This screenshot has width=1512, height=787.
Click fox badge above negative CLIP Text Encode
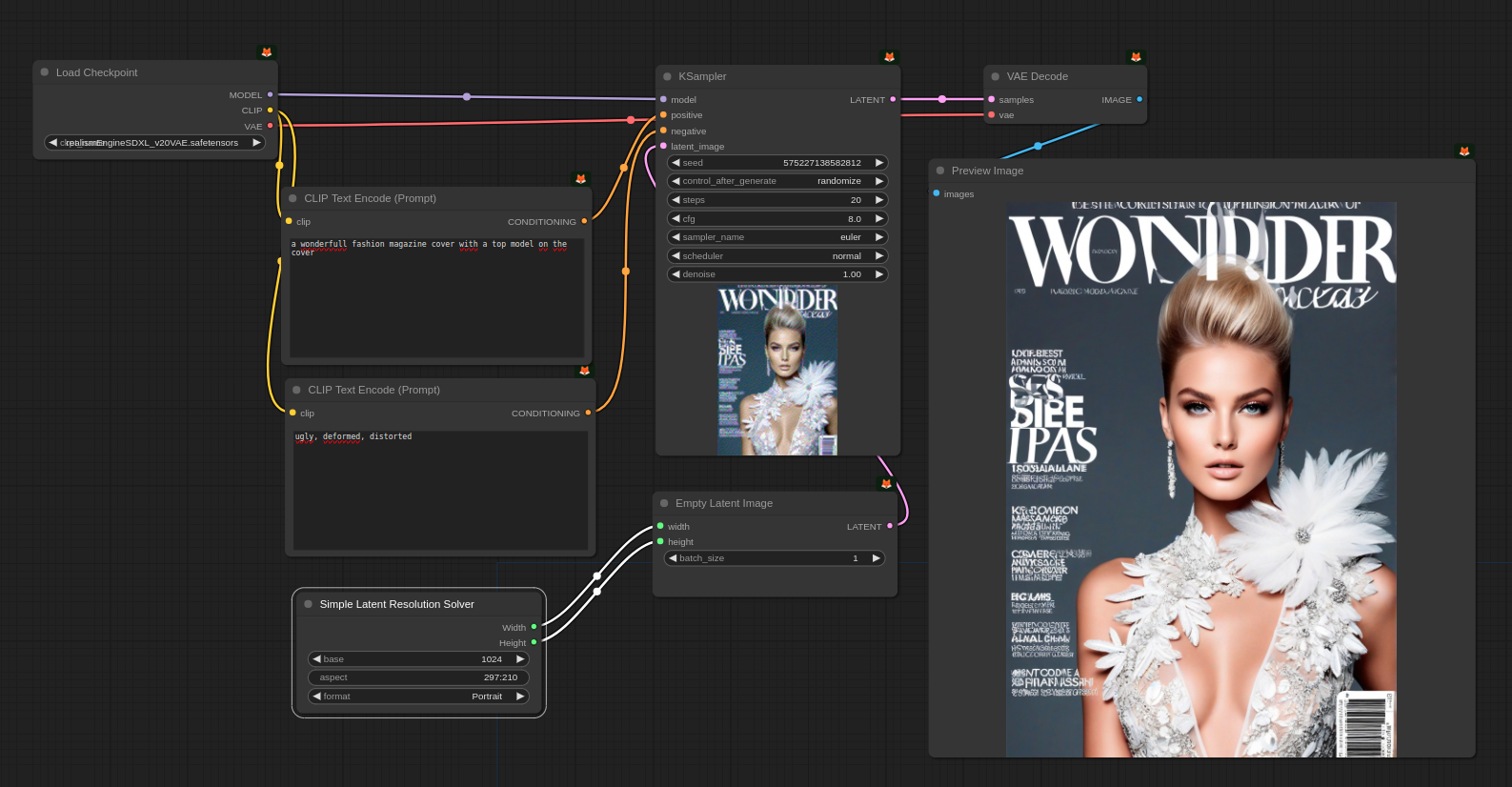[x=585, y=371]
